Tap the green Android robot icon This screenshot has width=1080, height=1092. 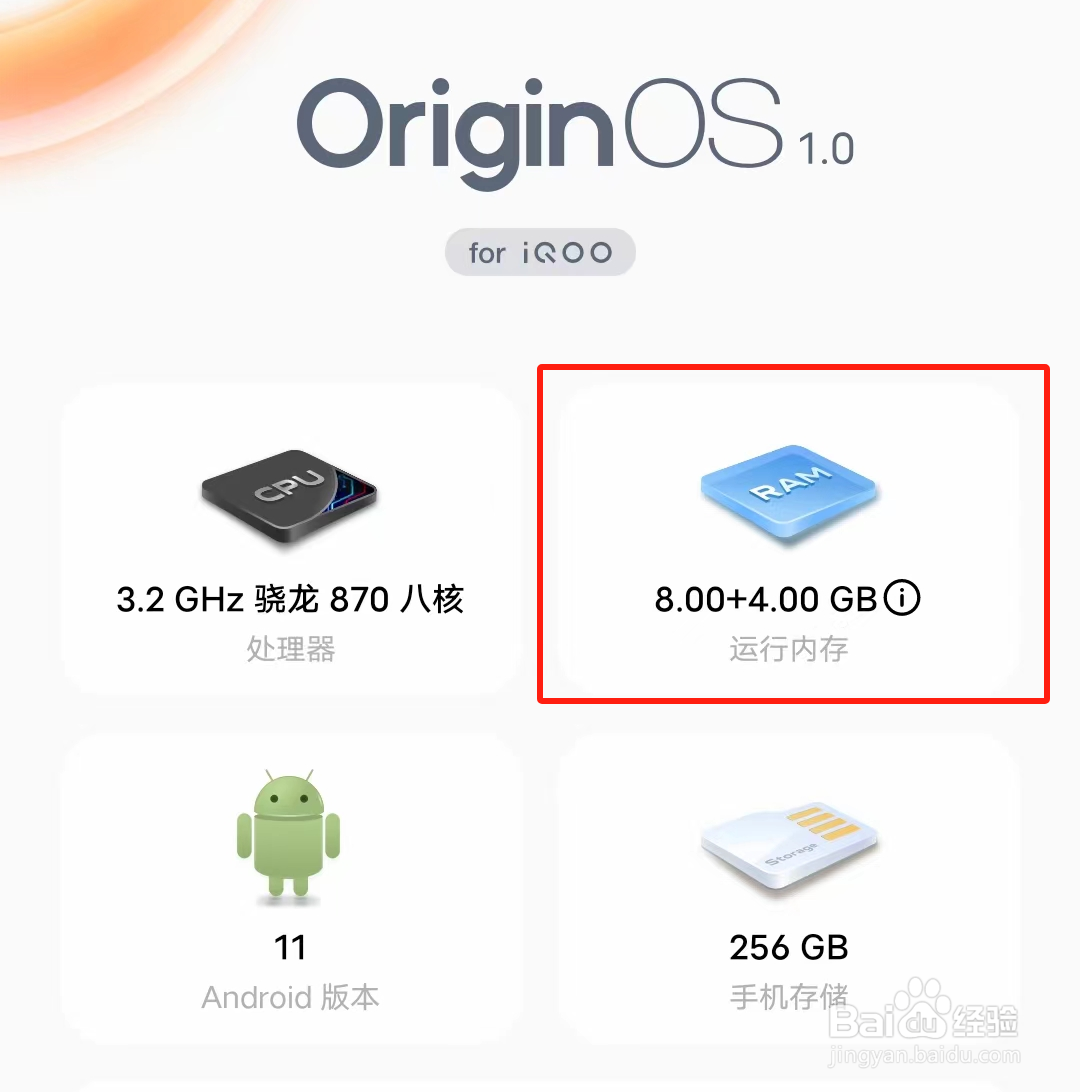point(288,834)
